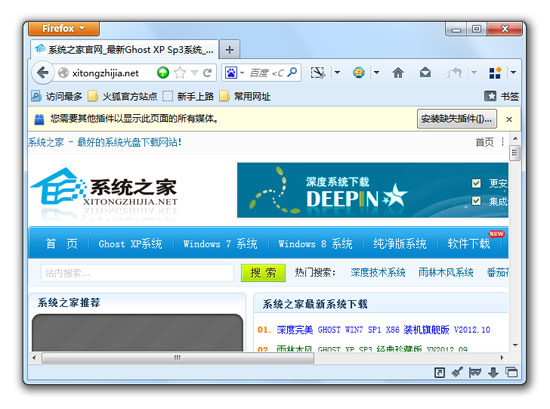Click the yellow star face toolbar icon
This screenshot has height=409, width=550.
(x=358, y=73)
